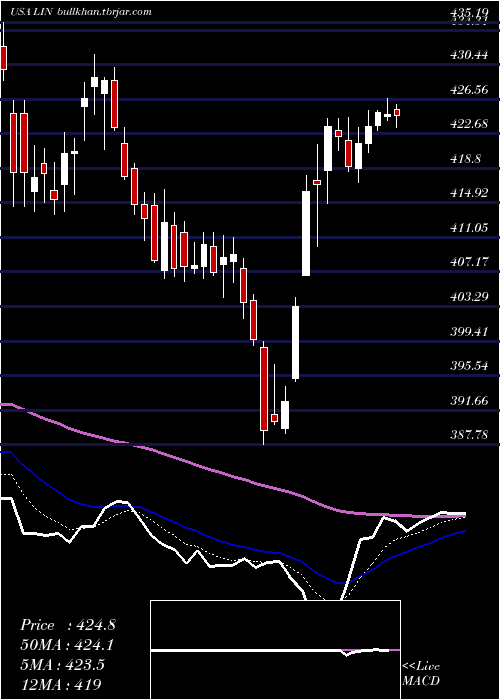
Task: Click the '50MA : 424.1' readout
Action: click(67, 645)
